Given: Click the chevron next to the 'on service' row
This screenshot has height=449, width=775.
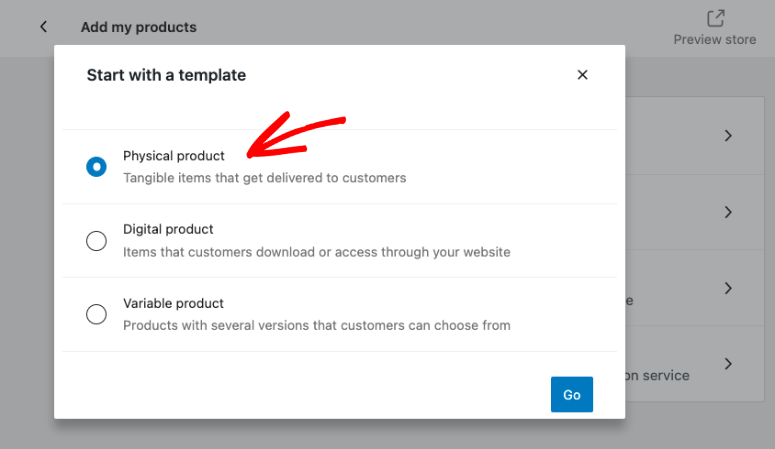Looking at the screenshot, I should click(x=729, y=364).
